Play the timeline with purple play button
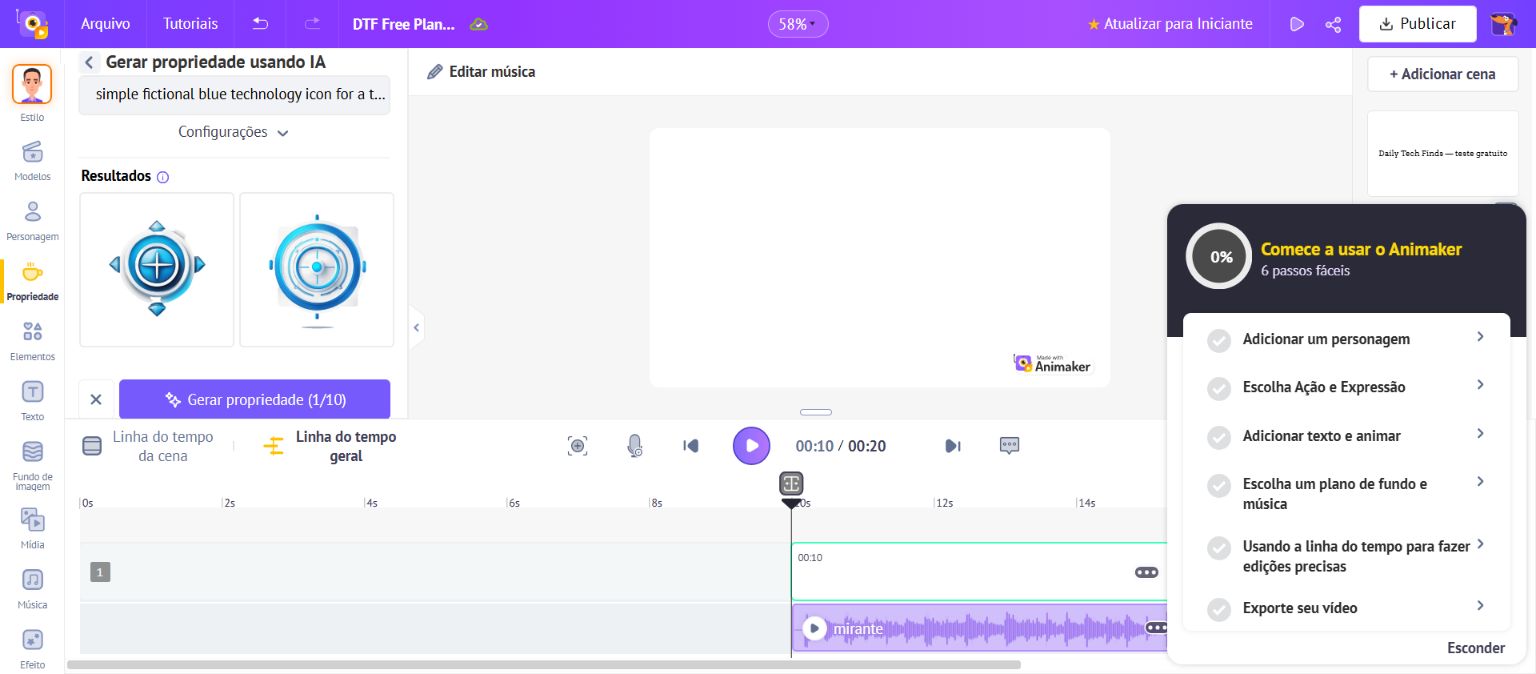1536x674 pixels. click(x=751, y=445)
